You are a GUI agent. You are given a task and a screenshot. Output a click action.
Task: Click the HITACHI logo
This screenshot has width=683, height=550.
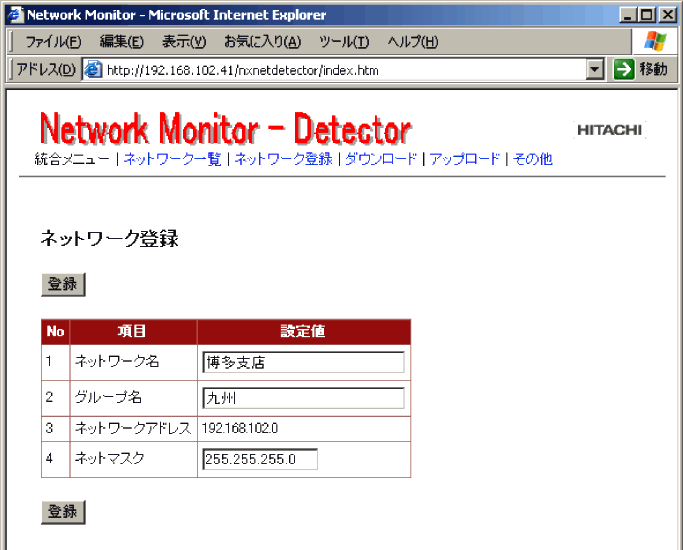click(x=609, y=130)
